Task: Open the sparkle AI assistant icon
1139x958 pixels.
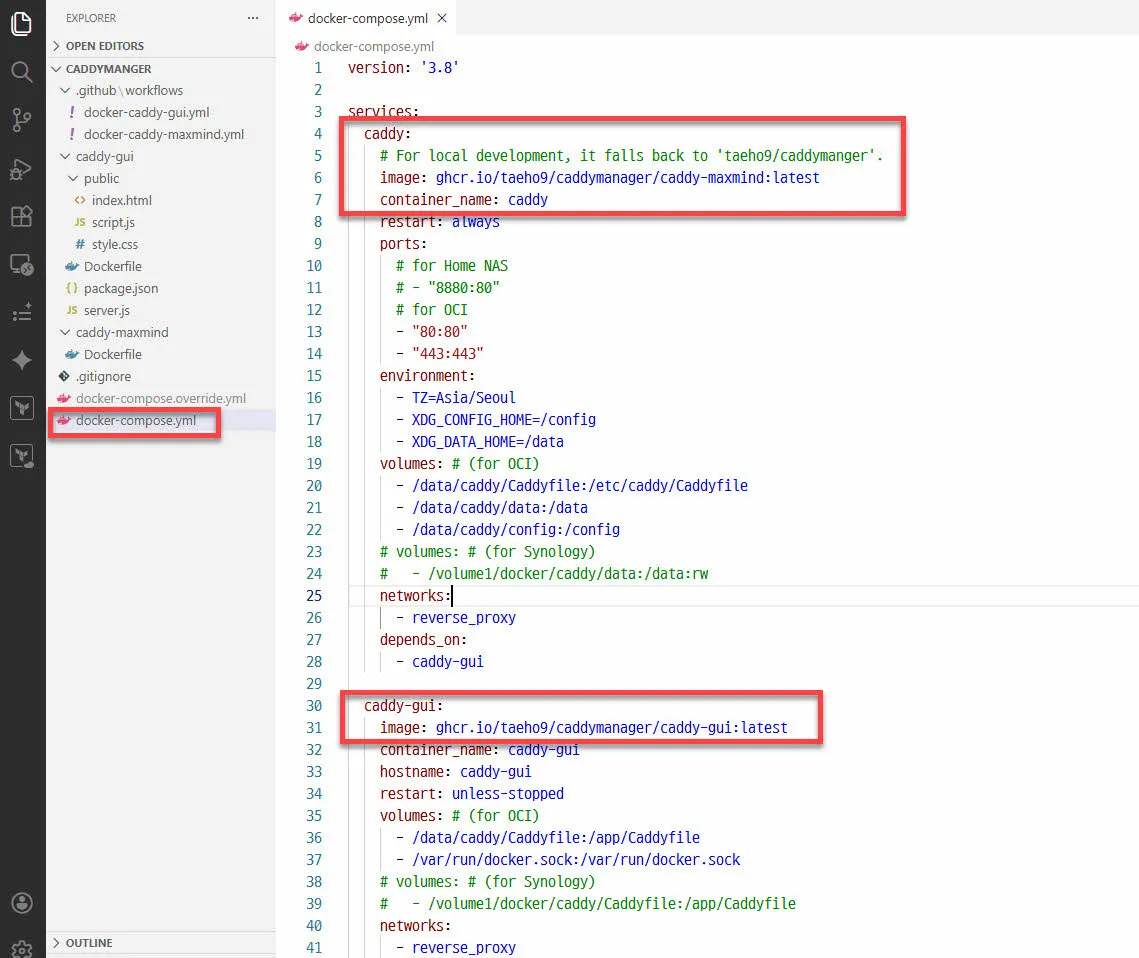Action: tap(22, 360)
